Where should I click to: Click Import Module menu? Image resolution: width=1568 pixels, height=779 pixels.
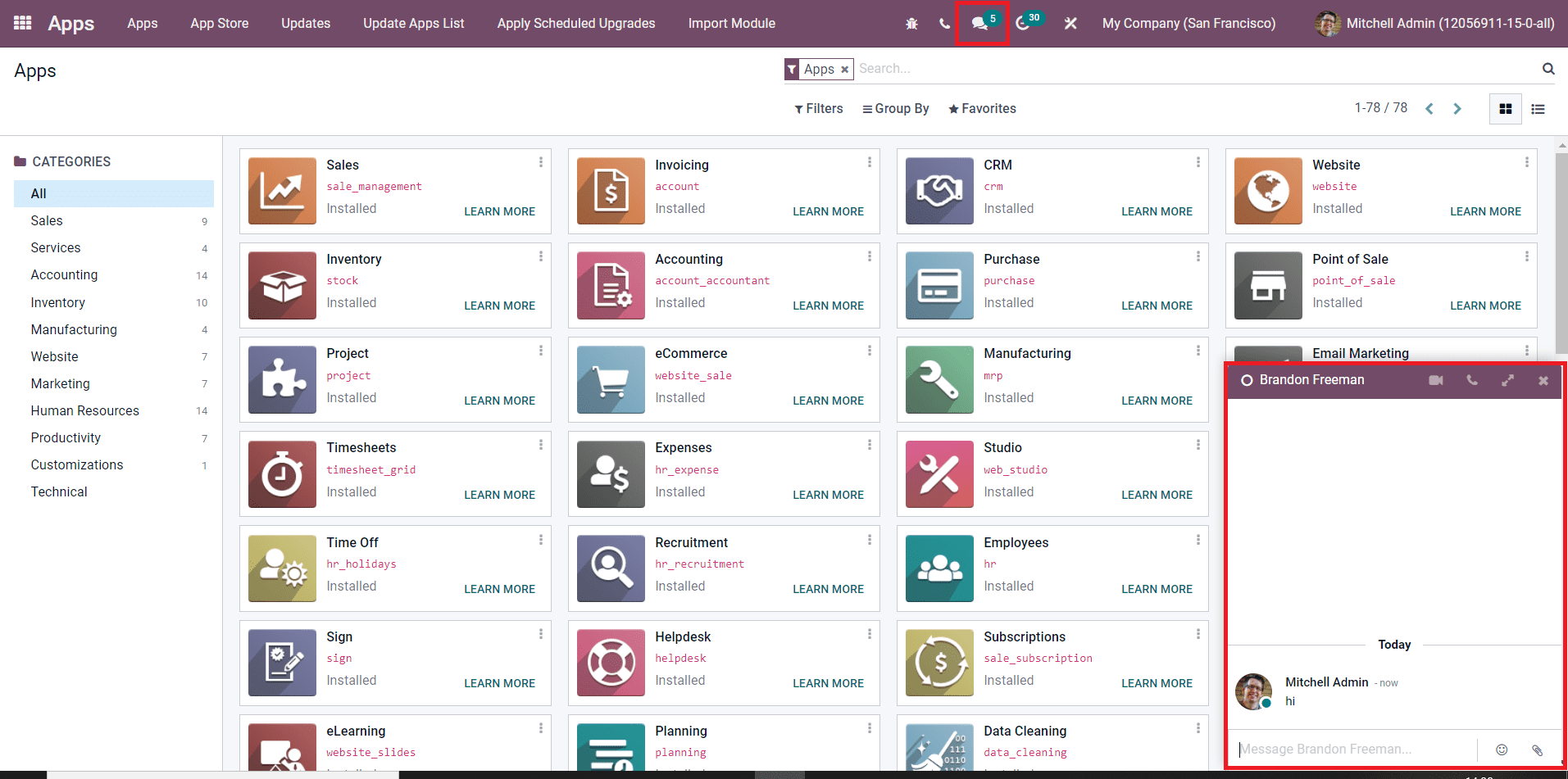pyautogui.click(x=732, y=23)
